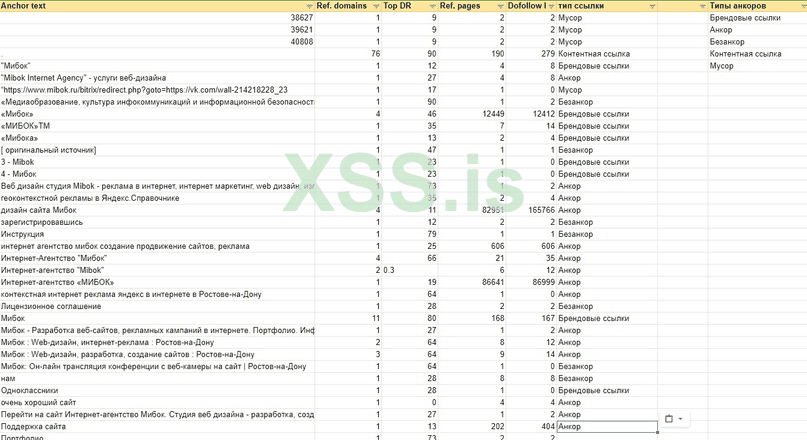This screenshot has height=440, width=807.
Task: Select the Мибок: Он-лайн трансляция конференции cell
Action: tap(157, 366)
